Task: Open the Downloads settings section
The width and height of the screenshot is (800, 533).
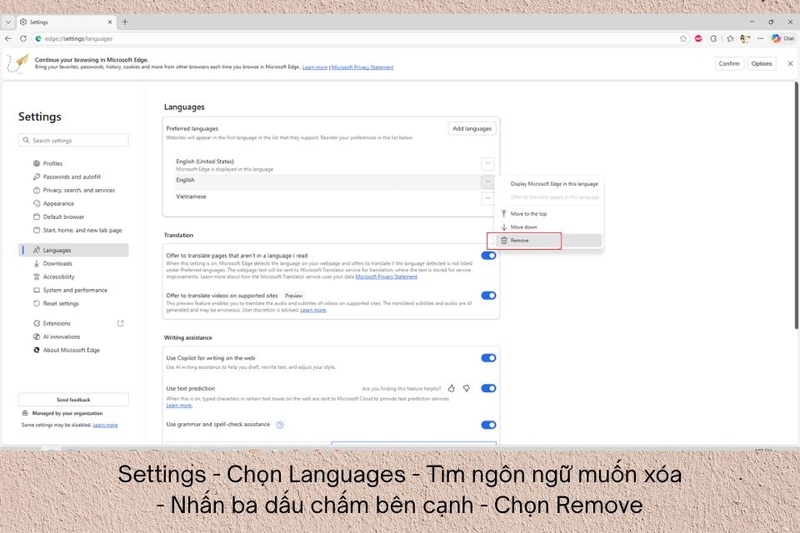Action: click(x=53, y=263)
